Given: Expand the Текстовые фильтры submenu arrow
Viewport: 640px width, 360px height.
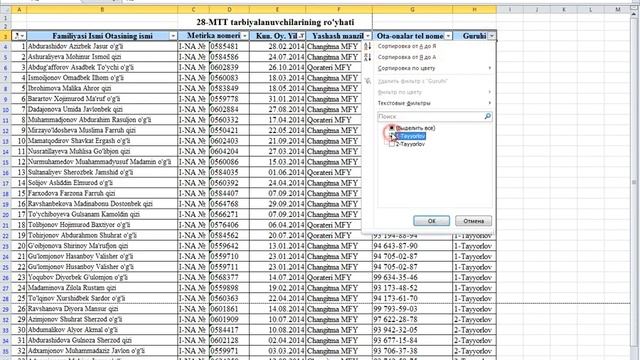Looking at the screenshot, I should click(490, 103).
